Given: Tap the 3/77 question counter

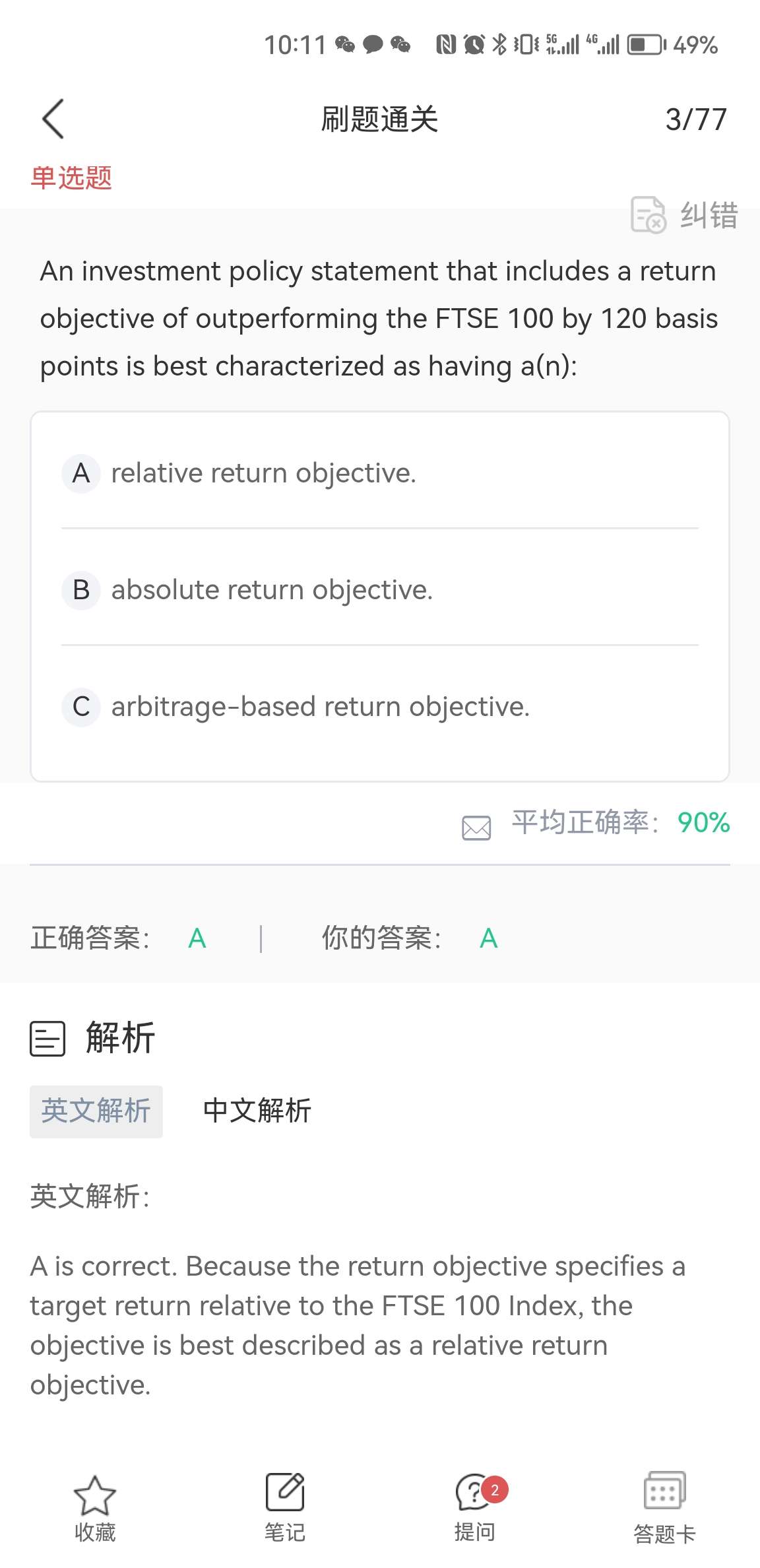Looking at the screenshot, I should point(695,119).
